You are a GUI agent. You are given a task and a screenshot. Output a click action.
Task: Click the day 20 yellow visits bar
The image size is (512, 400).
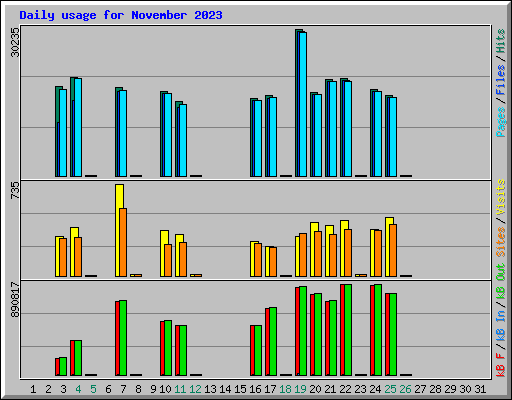pyautogui.click(x=314, y=249)
